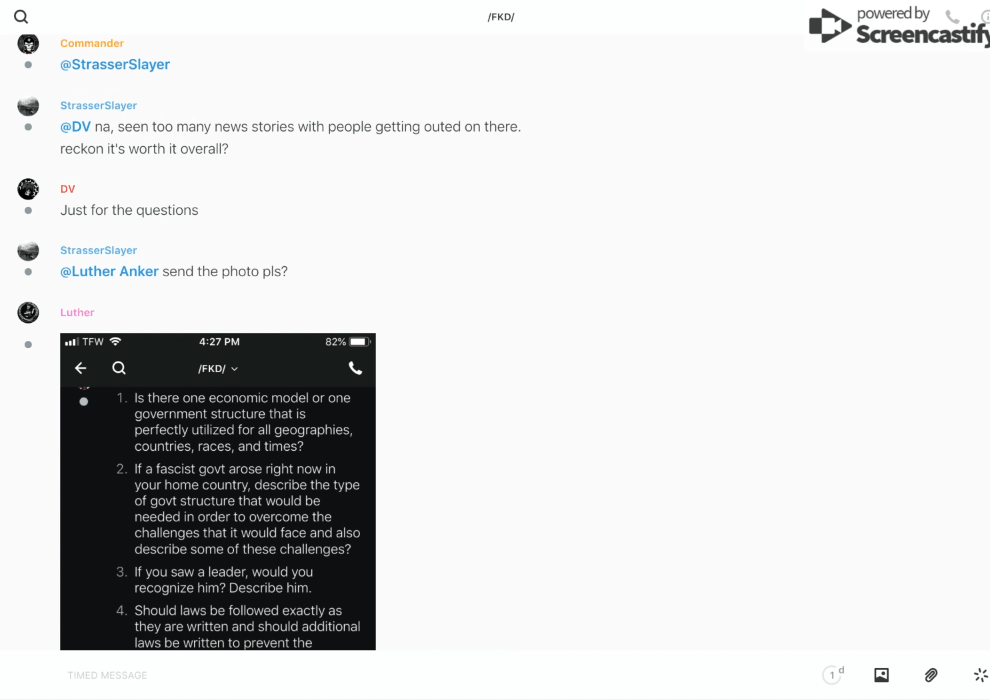Toggle the 1d timed message timer
Image resolution: width=990 pixels, height=700 pixels.
coord(833,674)
